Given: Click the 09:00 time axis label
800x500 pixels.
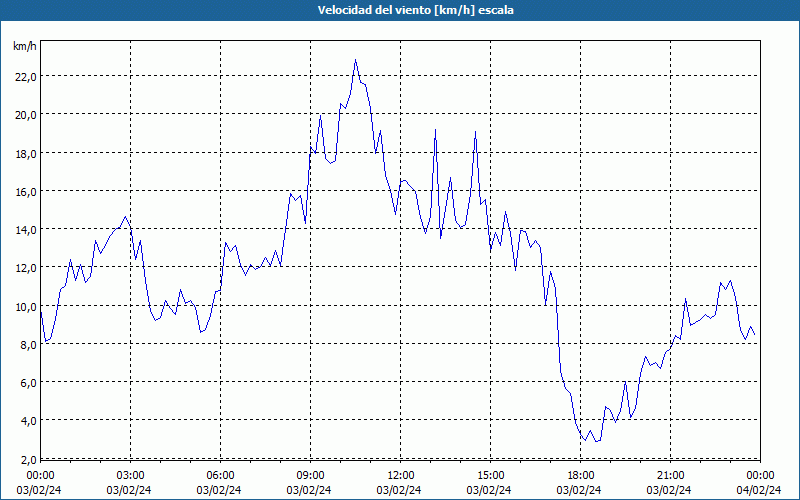Looking at the screenshot, I should pos(311,476).
